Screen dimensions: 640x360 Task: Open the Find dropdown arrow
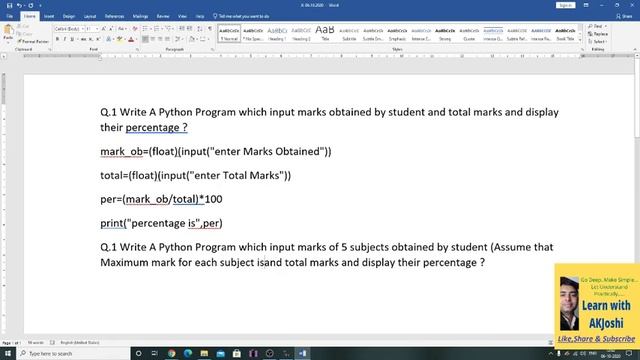(x=606, y=26)
